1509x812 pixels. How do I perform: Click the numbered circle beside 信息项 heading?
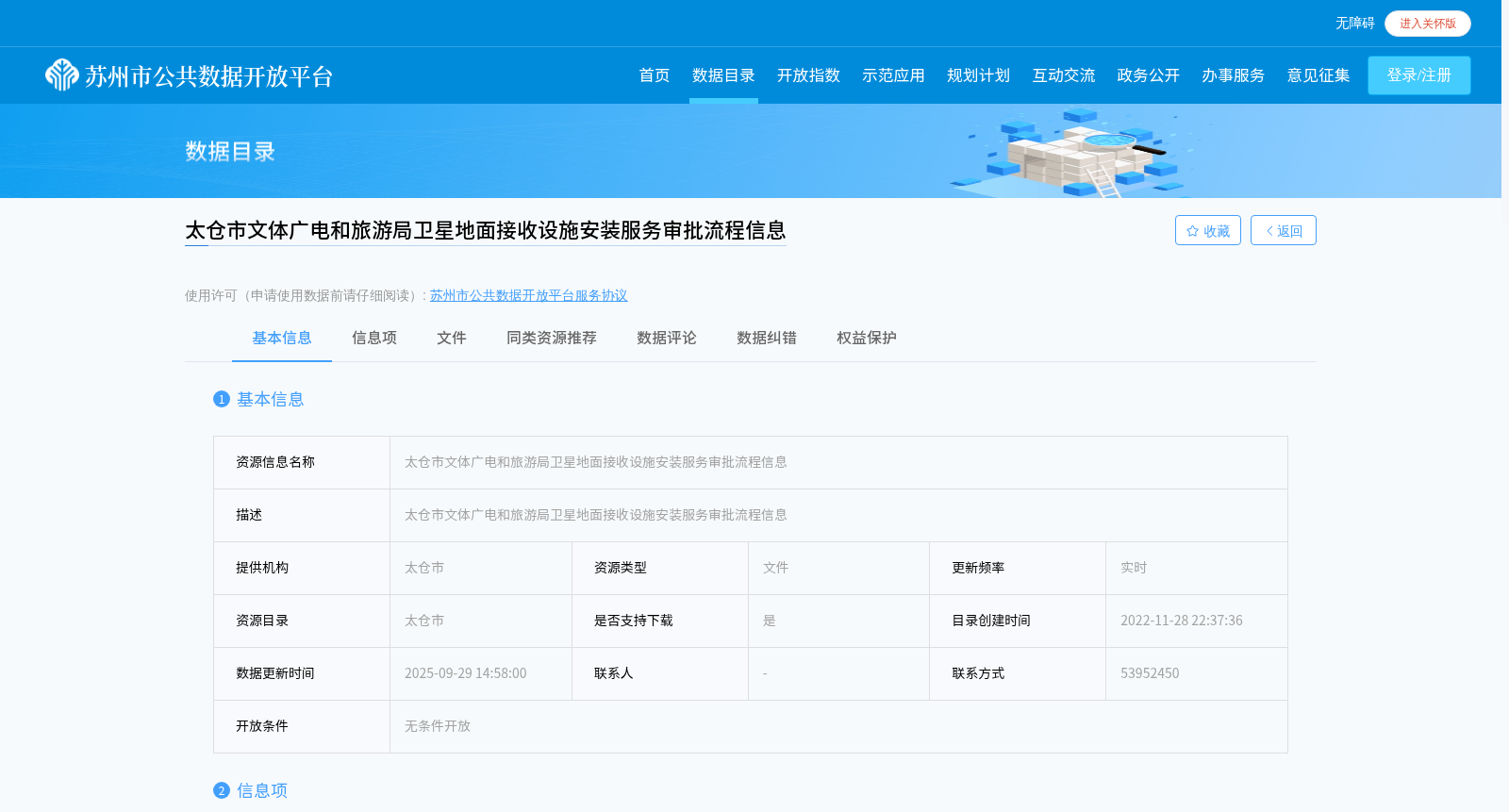[x=222, y=790]
